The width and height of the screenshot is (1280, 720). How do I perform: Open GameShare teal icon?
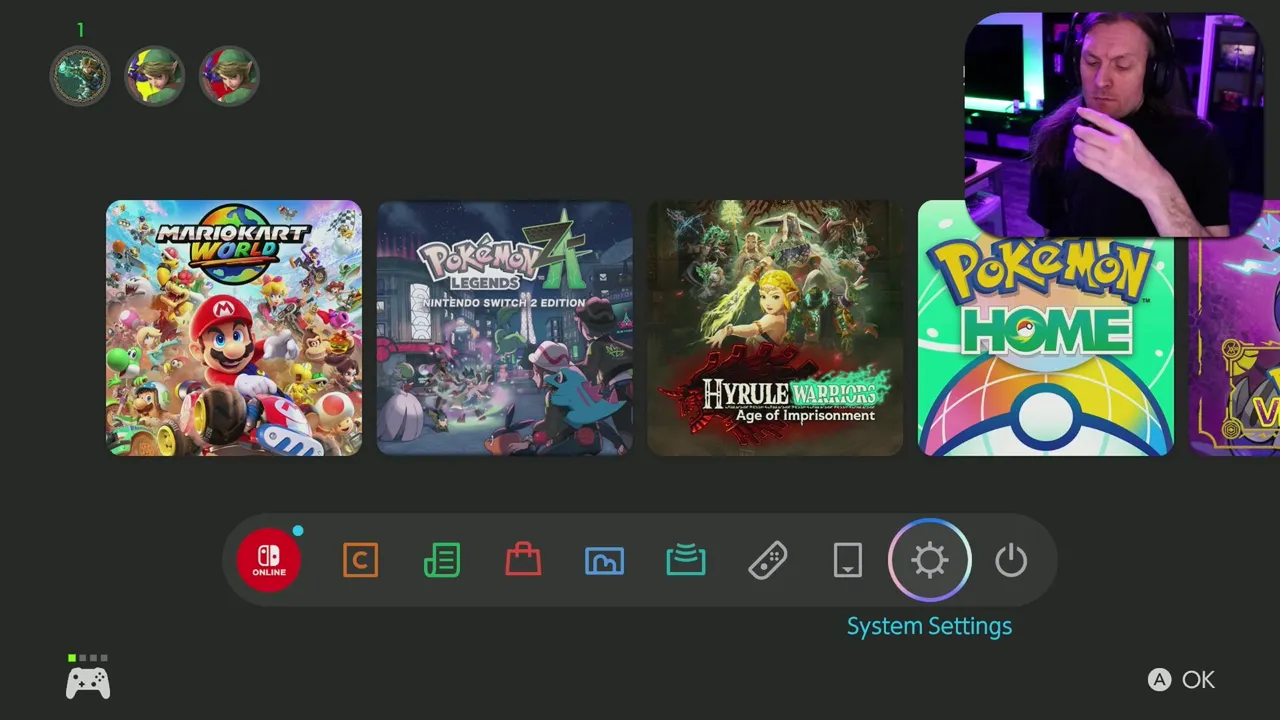[686, 560]
